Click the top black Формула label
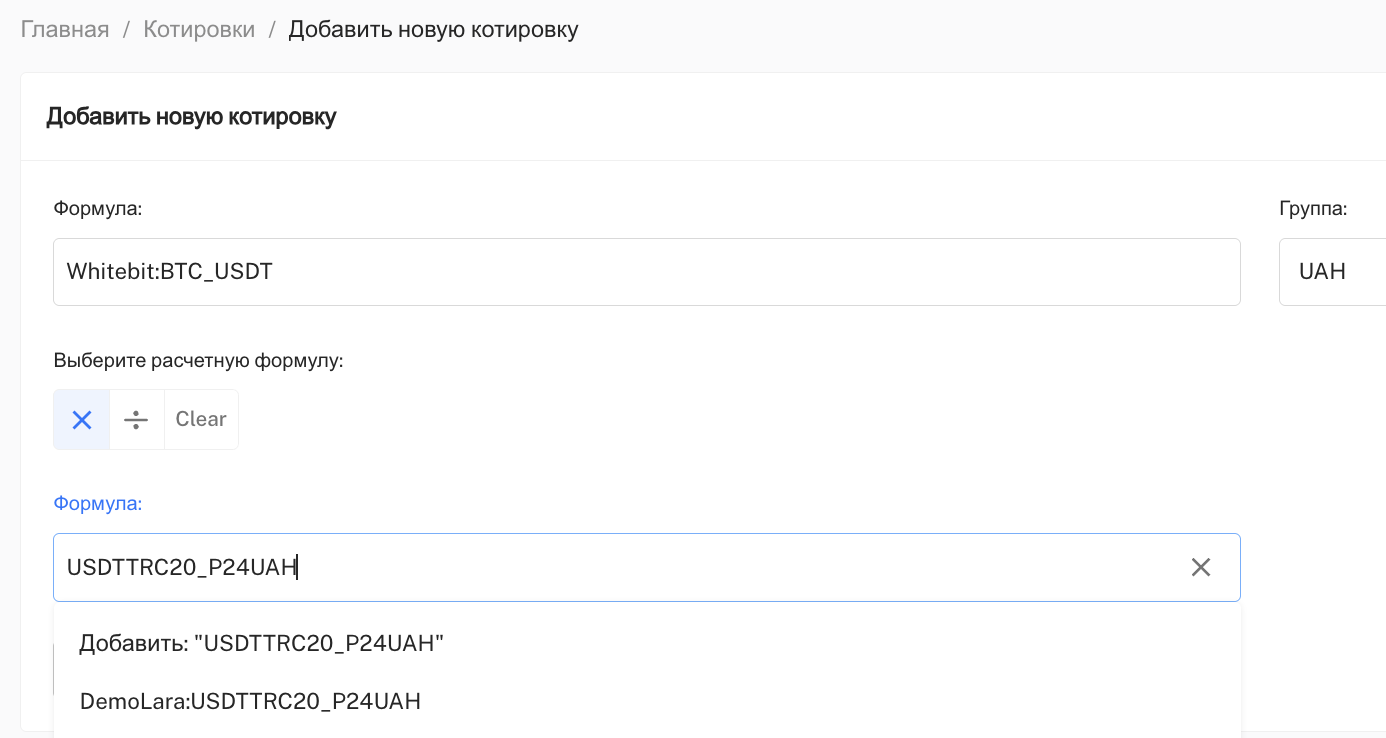Image resolution: width=1386 pixels, height=738 pixels. pos(98,208)
